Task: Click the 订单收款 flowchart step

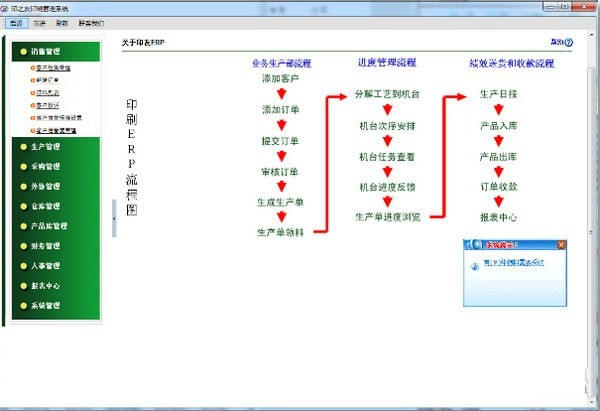Action: click(499, 186)
